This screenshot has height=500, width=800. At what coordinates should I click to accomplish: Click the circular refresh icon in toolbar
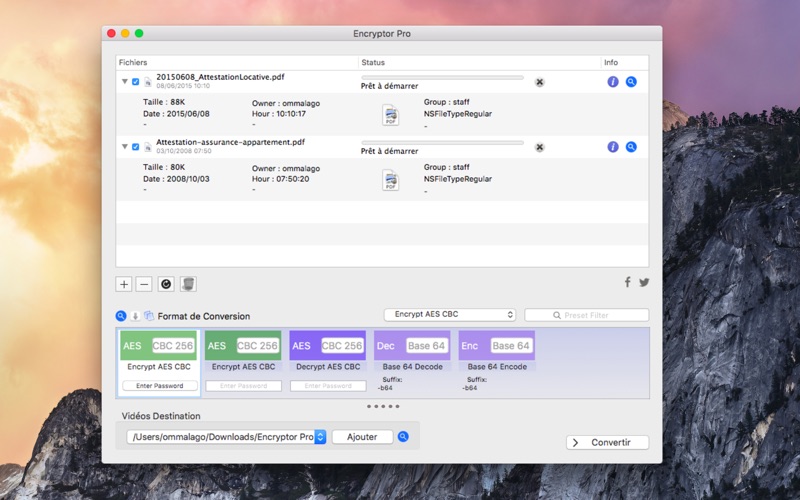pyautogui.click(x=166, y=284)
